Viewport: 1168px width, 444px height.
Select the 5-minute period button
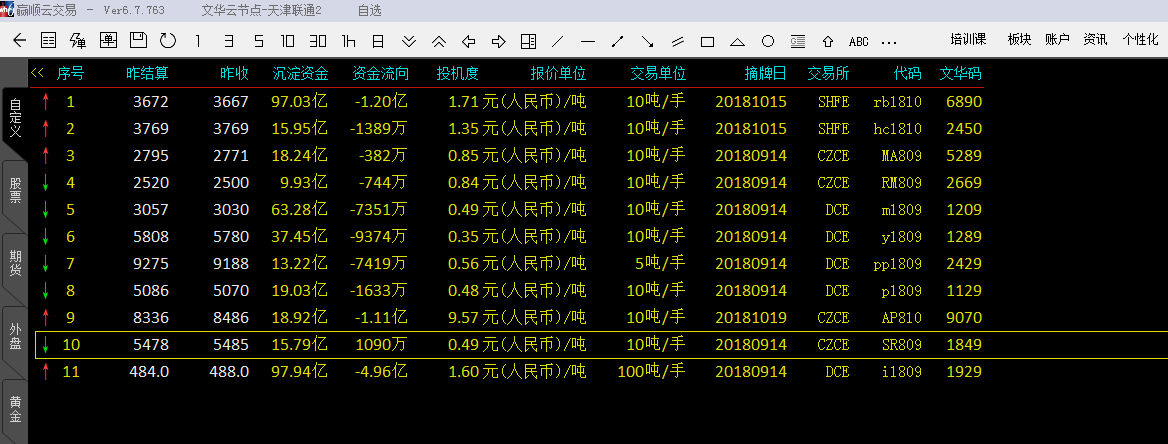coord(258,41)
